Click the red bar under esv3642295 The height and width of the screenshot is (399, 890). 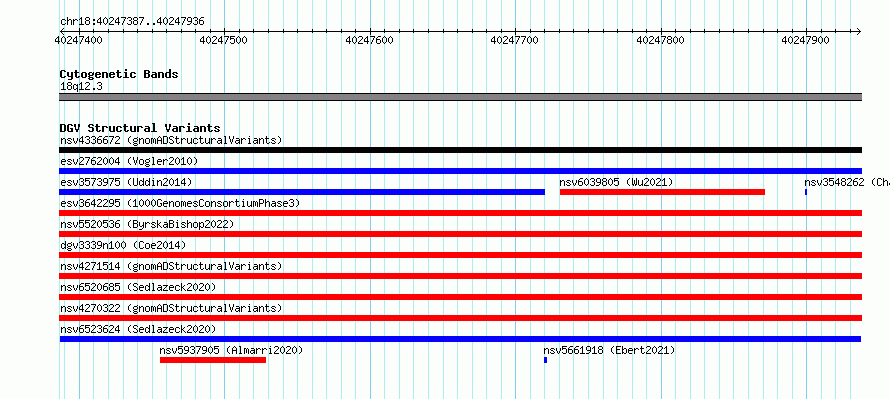(461, 213)
